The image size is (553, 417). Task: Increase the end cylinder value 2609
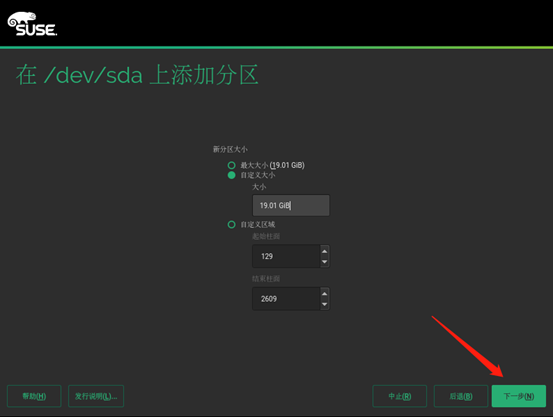[x=324, y=294]
